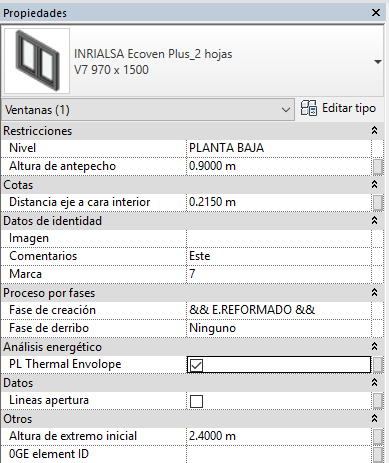Click small button next to Lineas apertura
Viewport: 389px width, 463px height.
[378, 401]
